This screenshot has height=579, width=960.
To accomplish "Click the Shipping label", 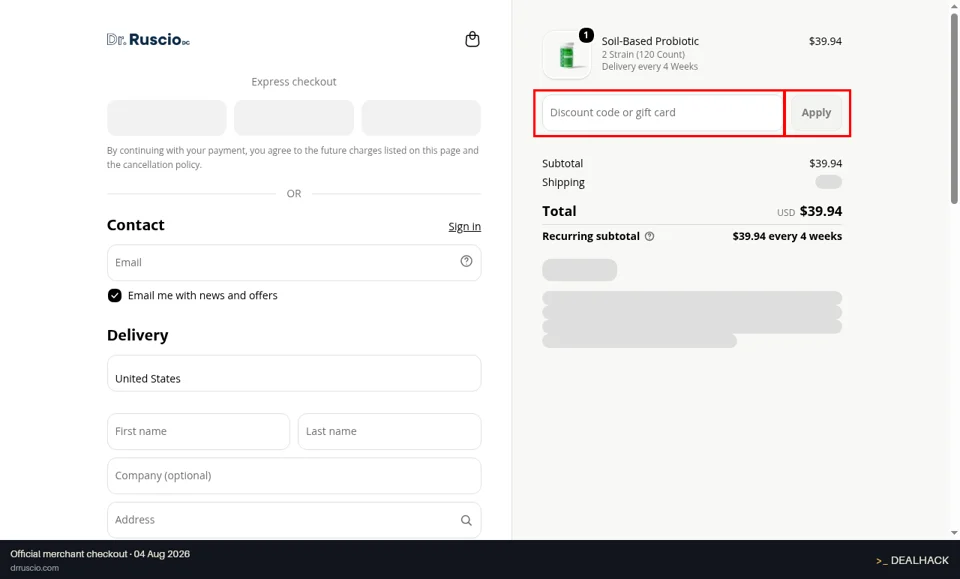I will pos(563,182).
